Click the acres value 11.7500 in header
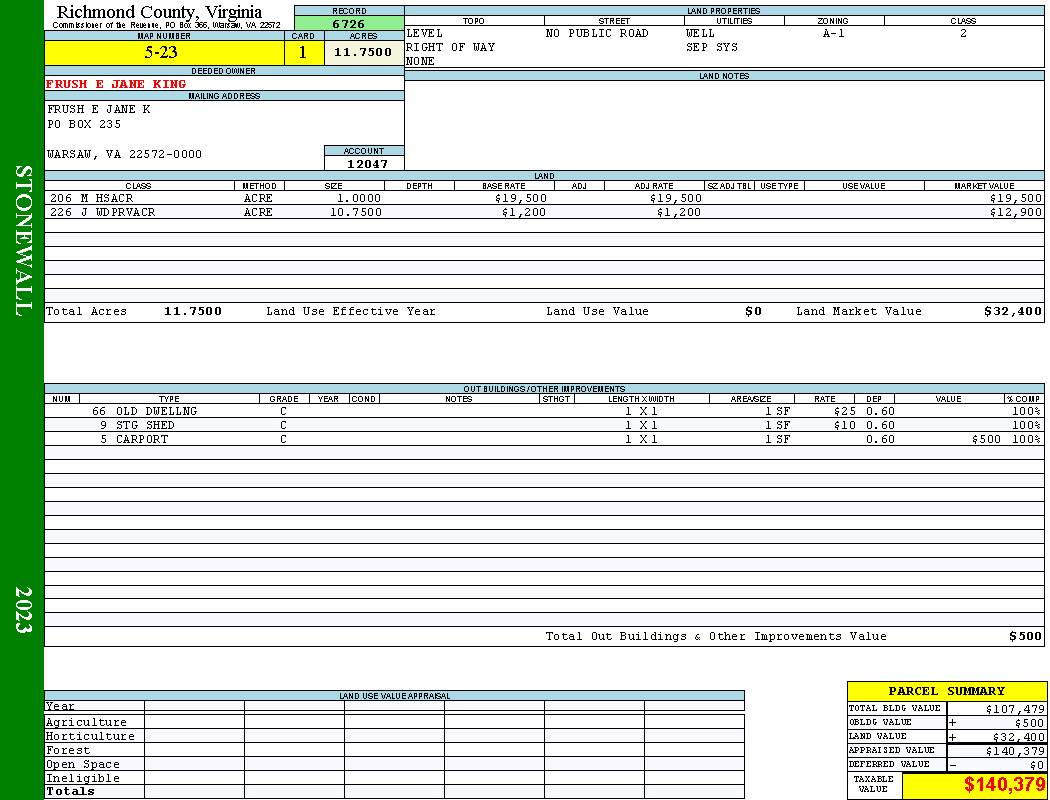Viewport: 1050px width, 800px height. pos(364,53)
